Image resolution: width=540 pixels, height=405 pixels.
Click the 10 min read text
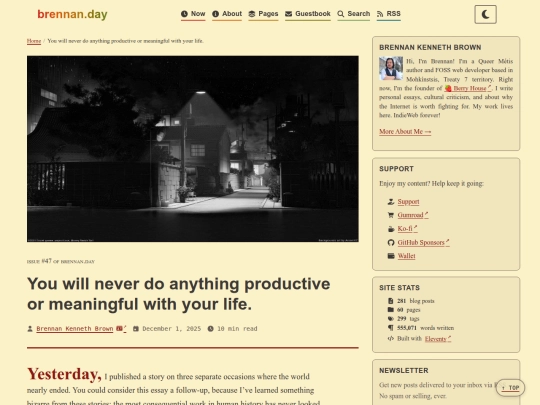click(x=237, y=329)
